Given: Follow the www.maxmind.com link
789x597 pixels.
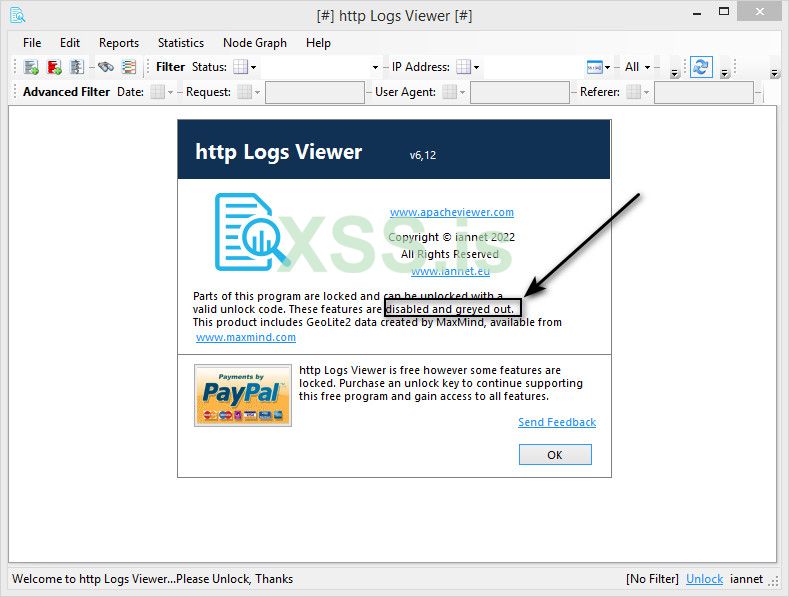Looking at the screenshot, I should (x=246, y=337).
